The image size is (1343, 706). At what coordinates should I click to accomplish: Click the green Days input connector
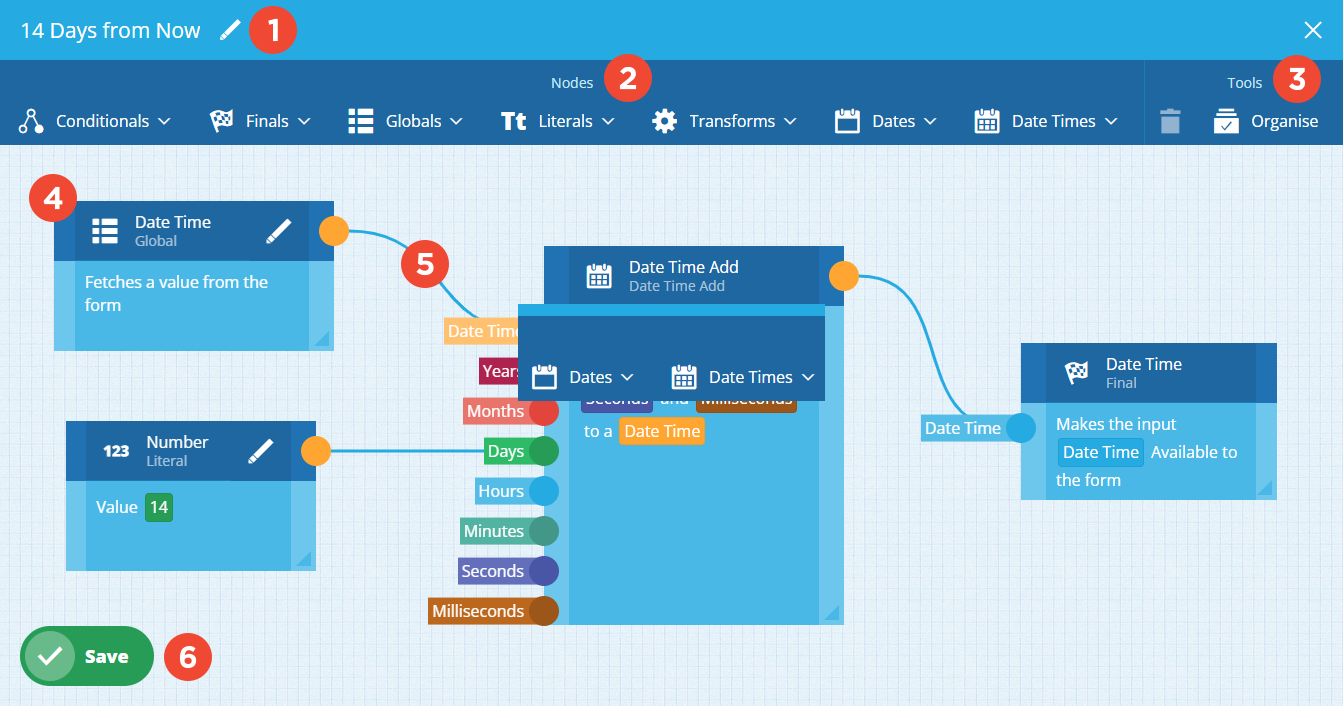click(543, 451)
